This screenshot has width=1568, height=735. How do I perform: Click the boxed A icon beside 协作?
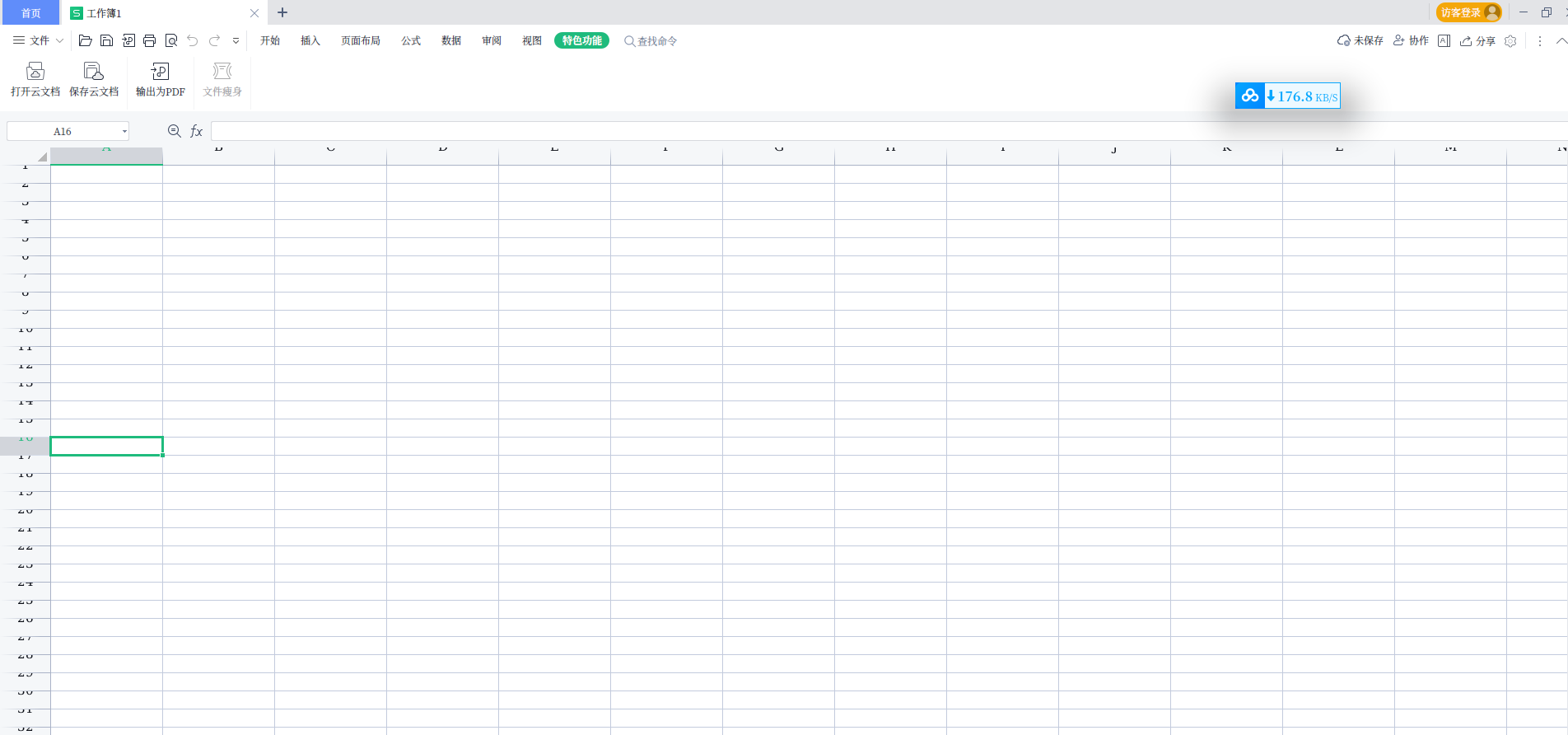click(1444, 40)
